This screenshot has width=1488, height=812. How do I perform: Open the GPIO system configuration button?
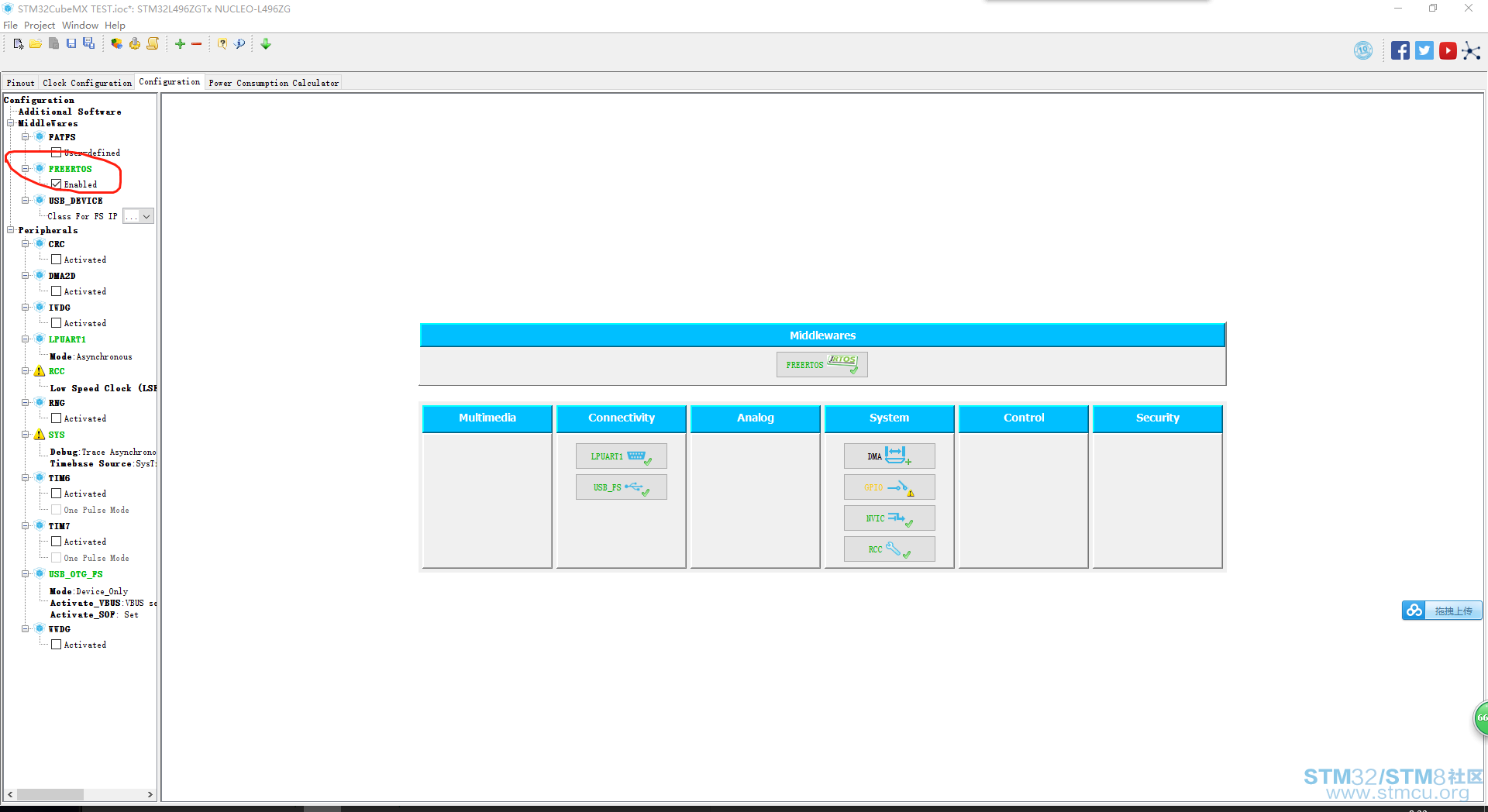(890, 487)
